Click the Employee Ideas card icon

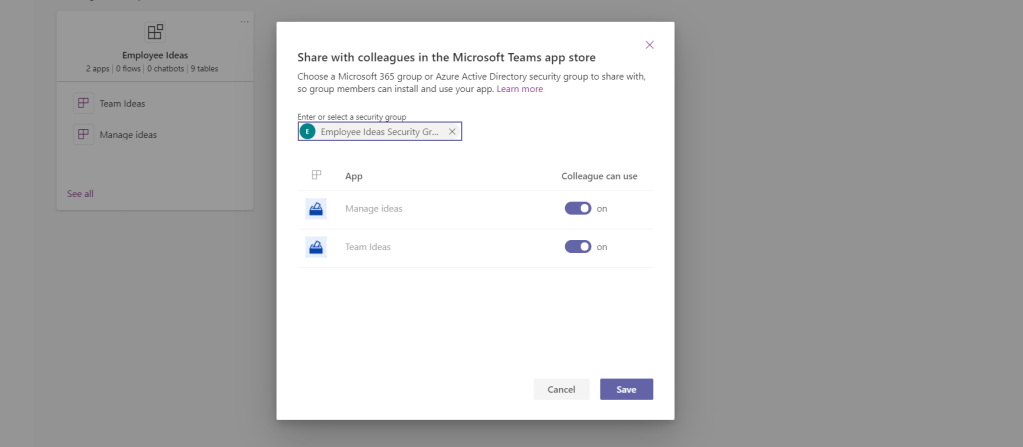point(155,33)
